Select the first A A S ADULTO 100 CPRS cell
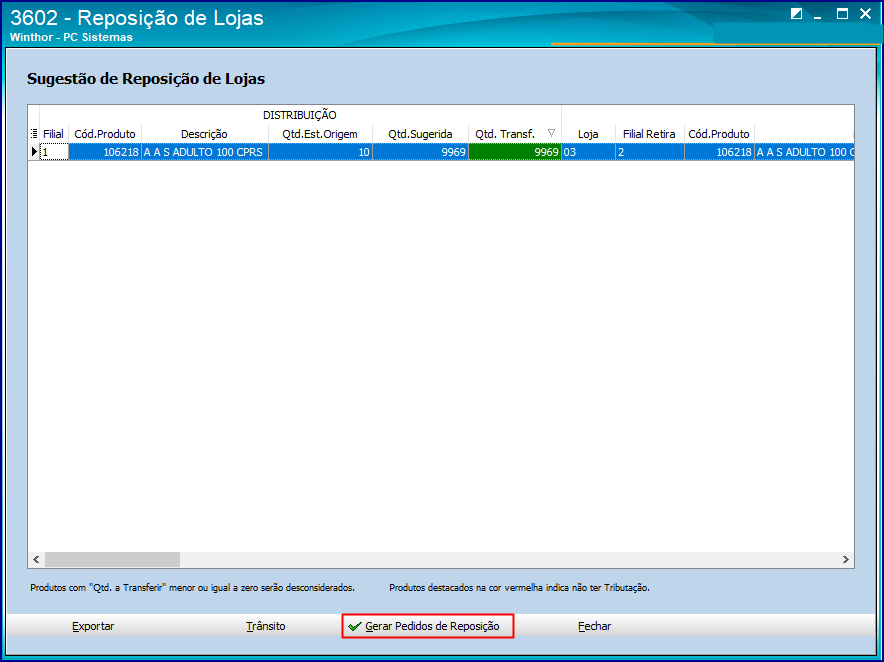The image size is (884, 662). [x=205, y=152]
